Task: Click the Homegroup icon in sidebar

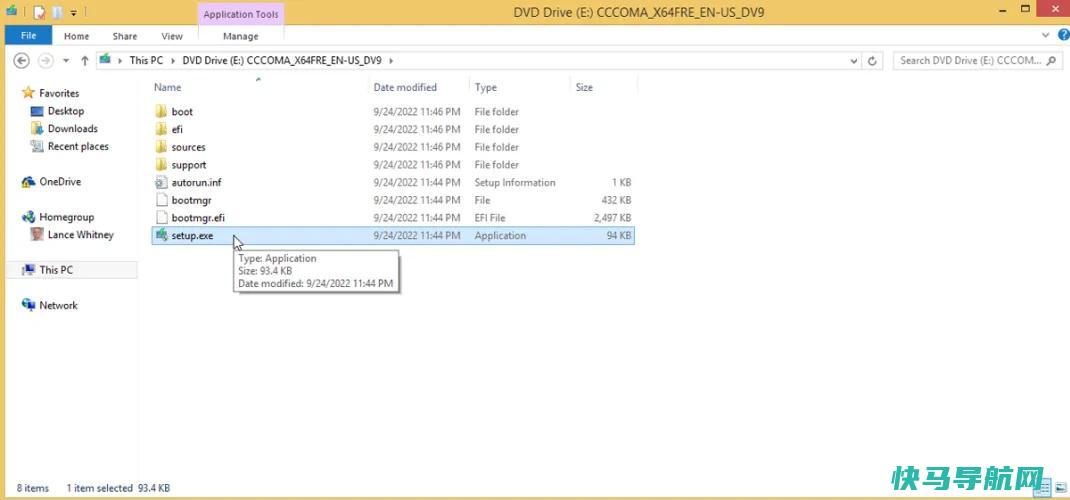Action: coord(28,217)
